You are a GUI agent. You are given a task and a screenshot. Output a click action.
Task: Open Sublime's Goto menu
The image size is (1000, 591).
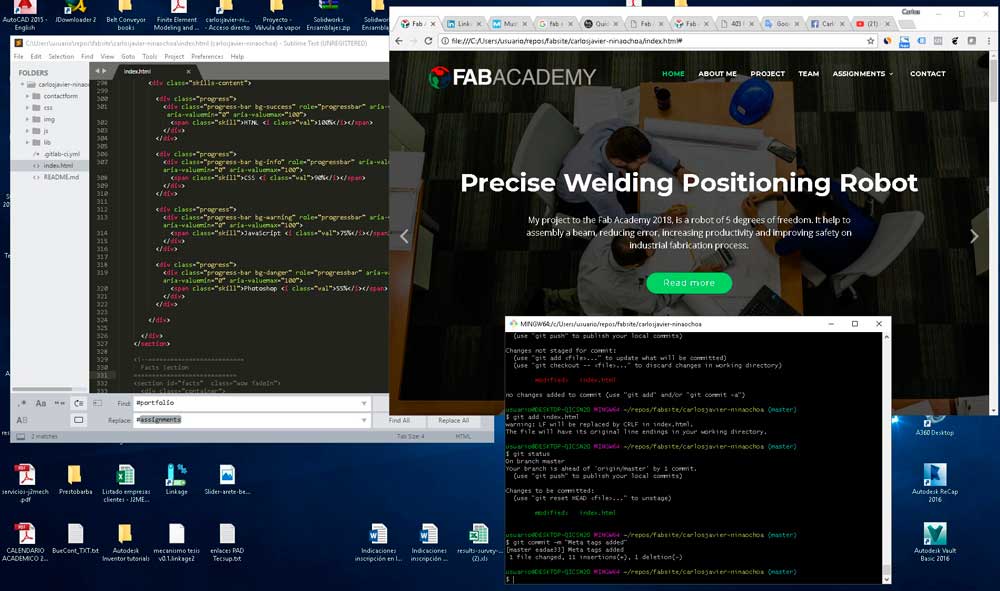pos(128,57)
